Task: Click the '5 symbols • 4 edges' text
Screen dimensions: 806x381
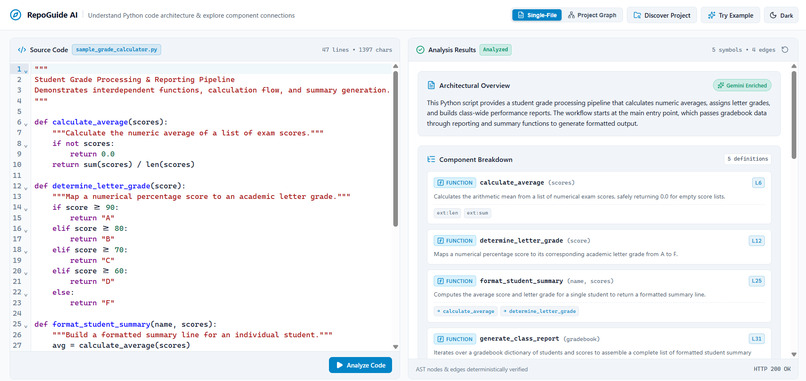Action: pyautogui.click(x=744, y=50)
